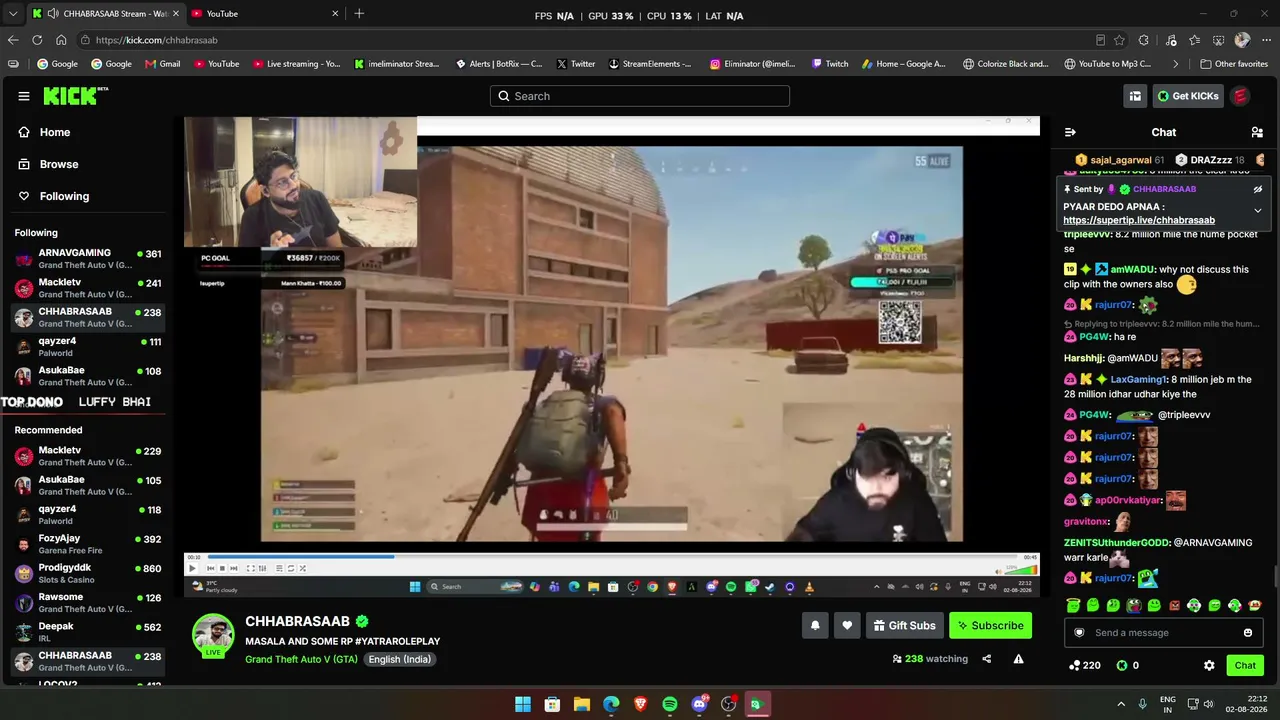
Task: Click the Kick search field
Action: coord(640,96)
